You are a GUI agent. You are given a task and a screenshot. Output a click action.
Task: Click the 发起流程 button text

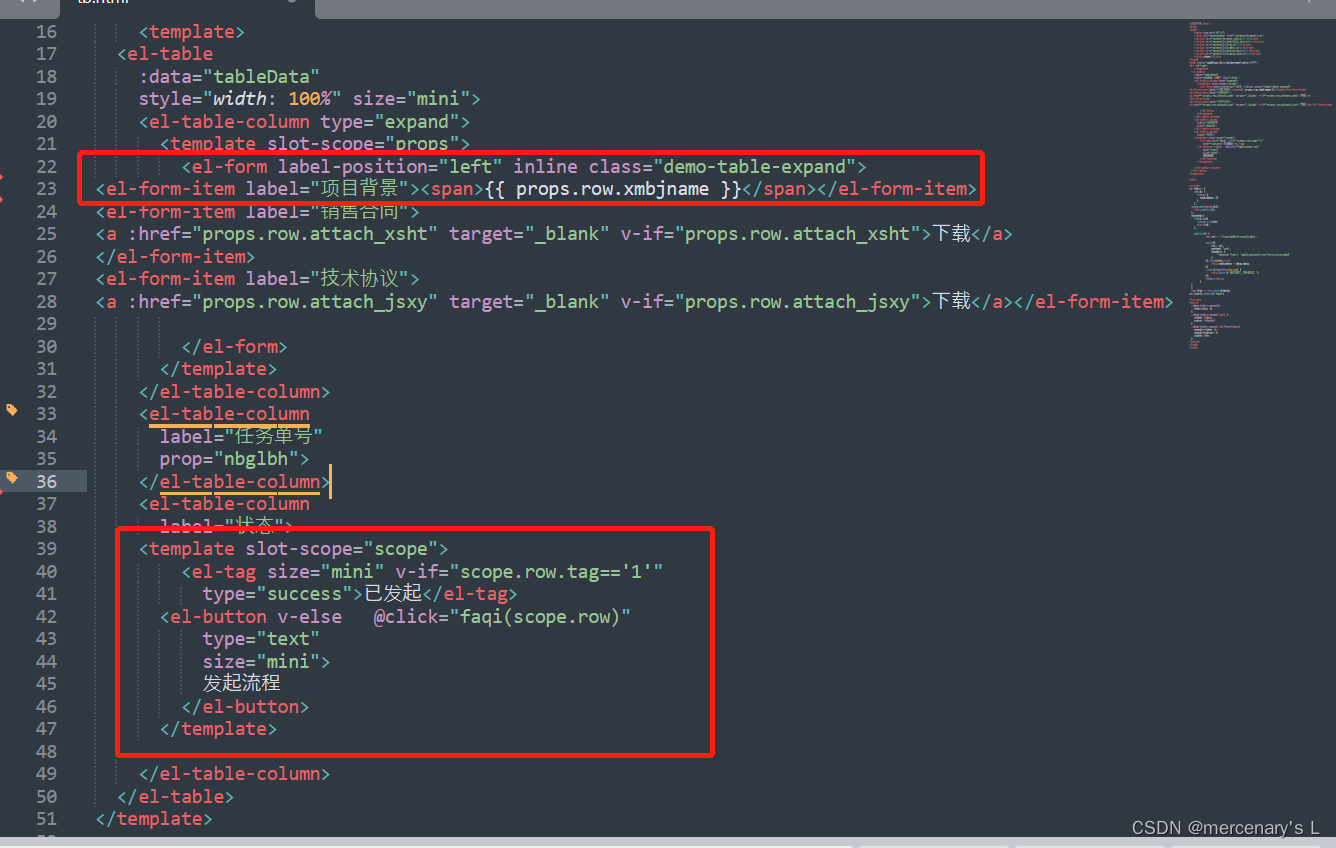tap(241, 684)
